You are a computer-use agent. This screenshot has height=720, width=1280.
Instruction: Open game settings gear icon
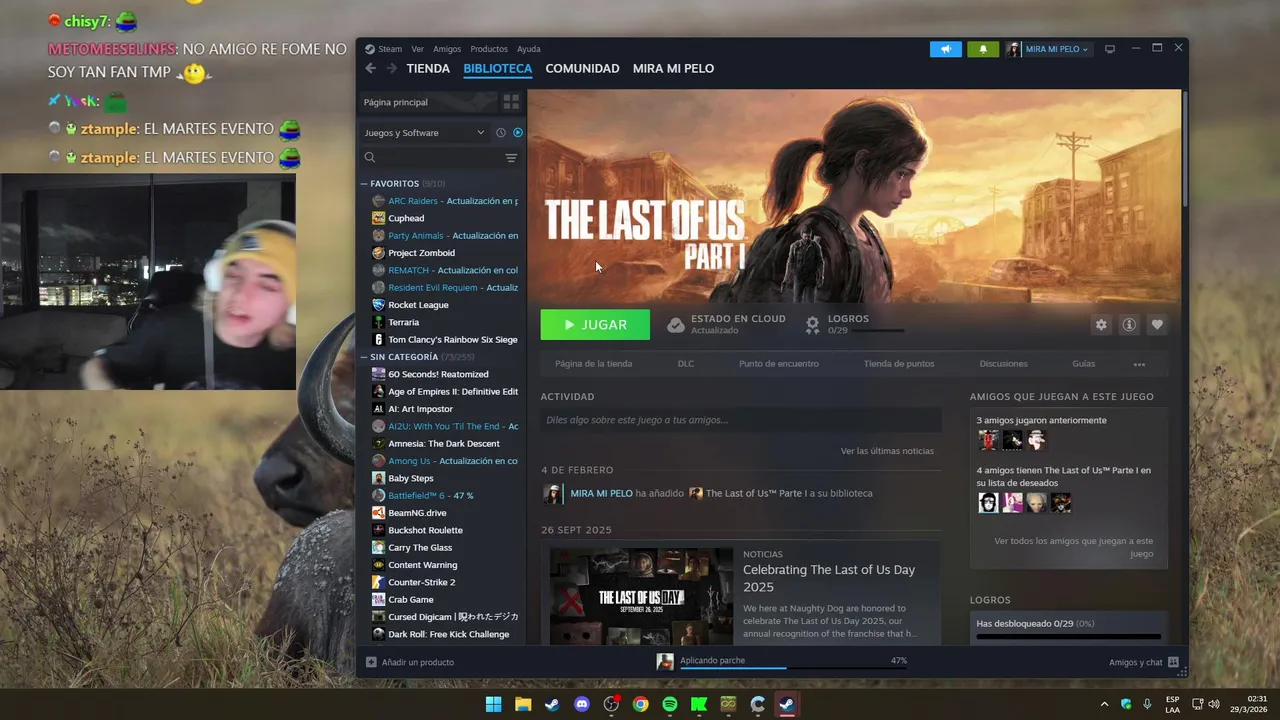click(1101, 325)
